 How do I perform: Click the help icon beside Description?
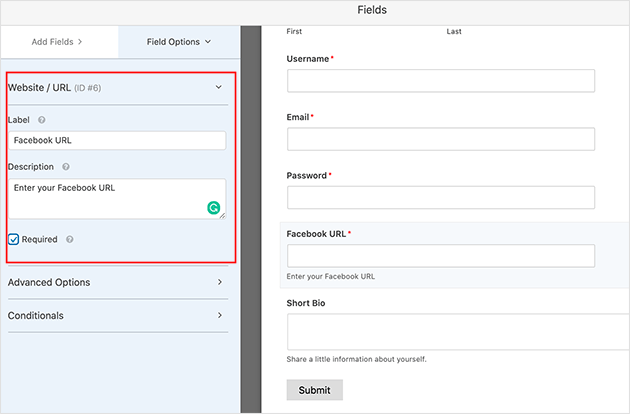(x=66, y=167)
